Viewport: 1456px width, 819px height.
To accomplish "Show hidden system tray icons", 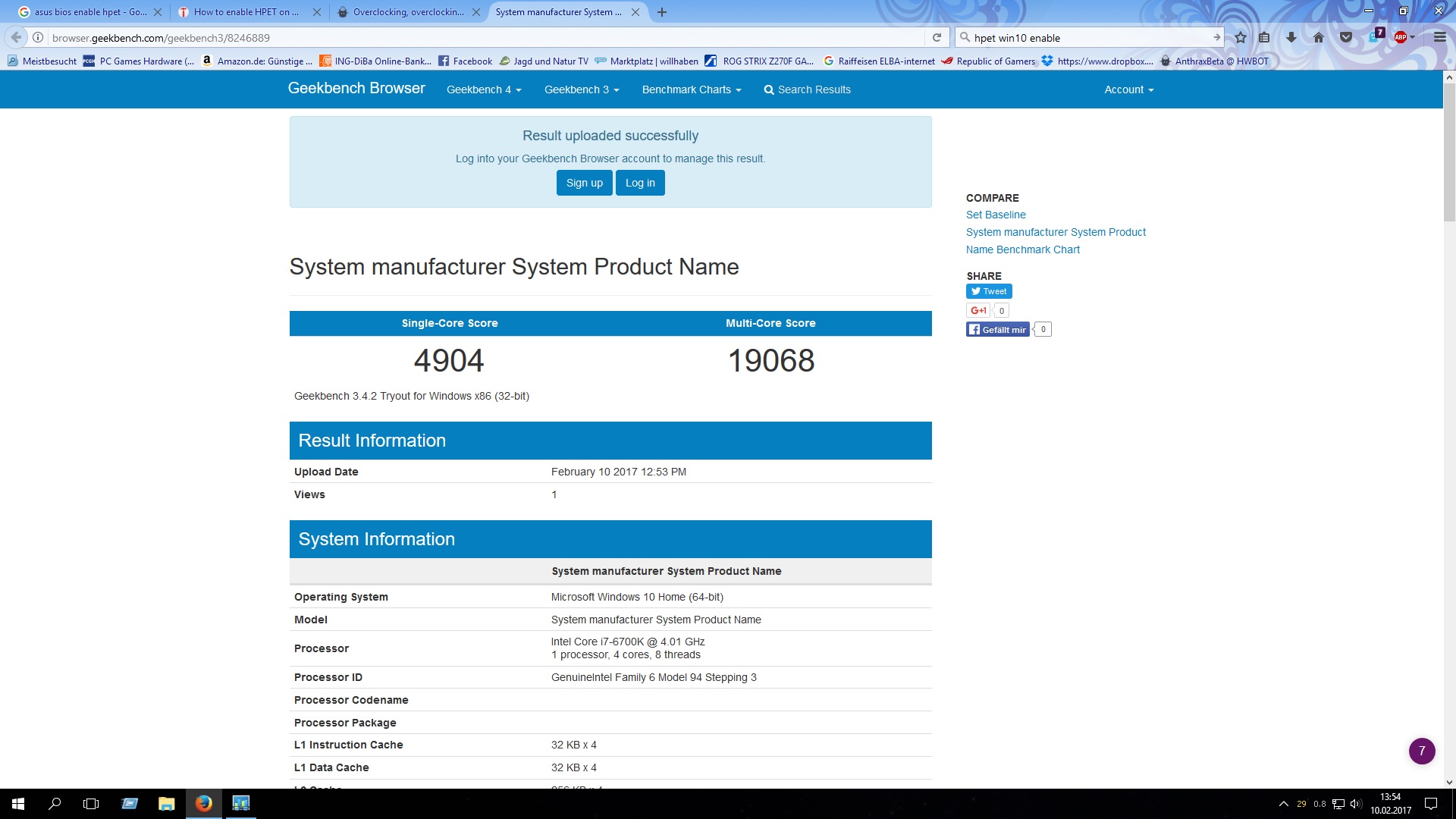I will (1283, 804).
